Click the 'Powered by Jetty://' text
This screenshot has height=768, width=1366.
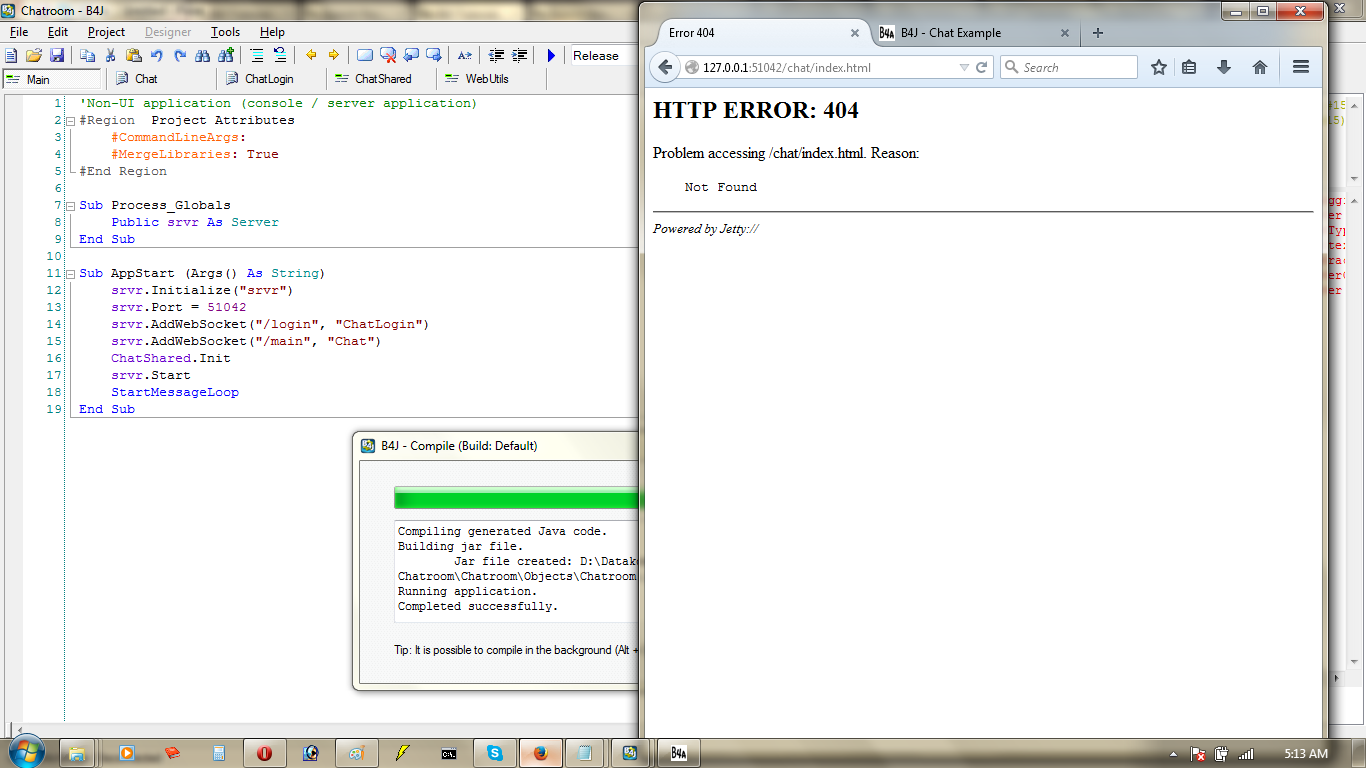[706, 229]
